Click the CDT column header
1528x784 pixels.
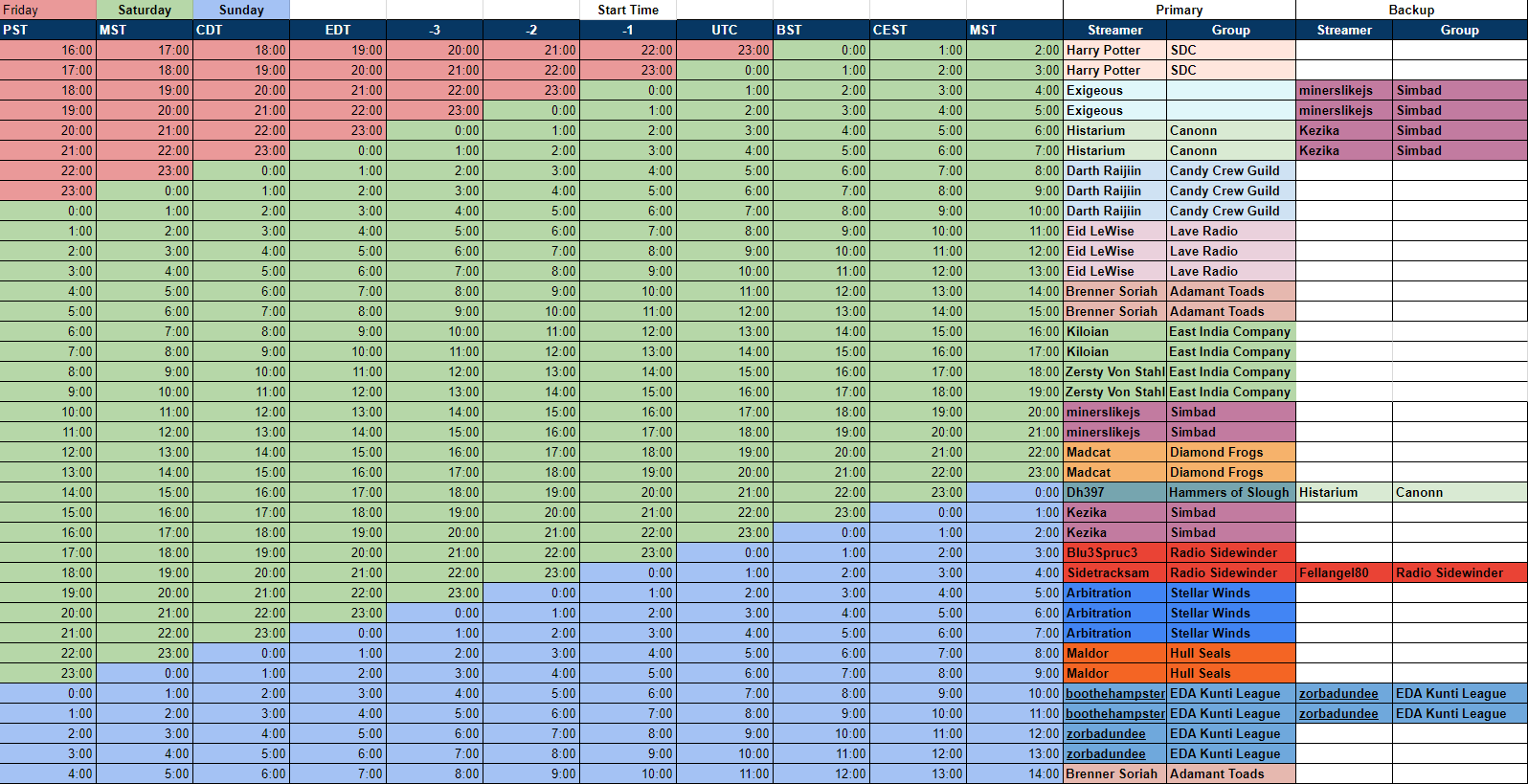[241, 30]
